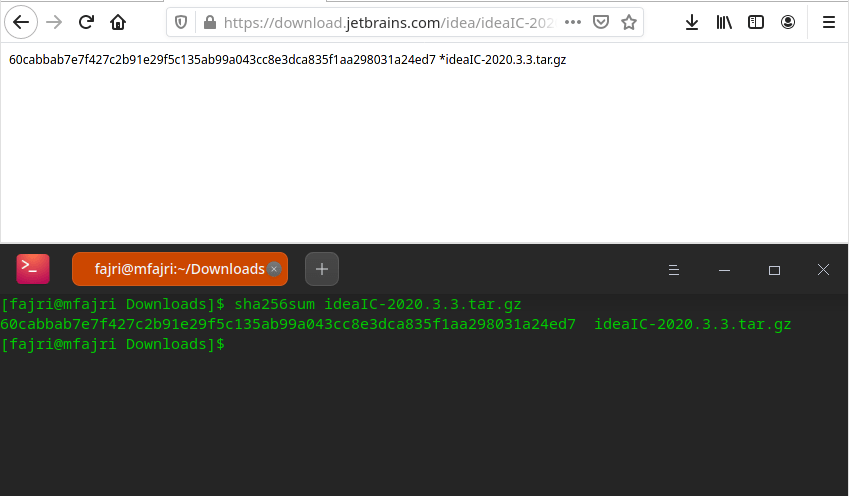
Task: Show site security padlock info
Action: coord(209,22)
